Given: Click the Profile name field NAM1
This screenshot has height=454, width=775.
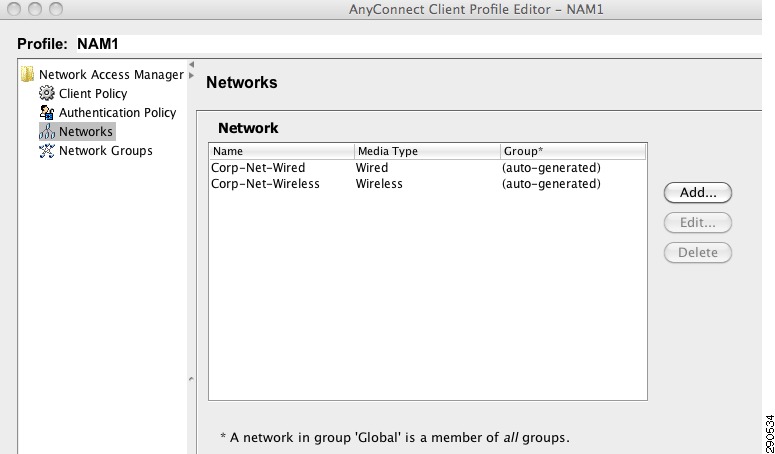Looking at the screenshot, I should tap(419, 44).
